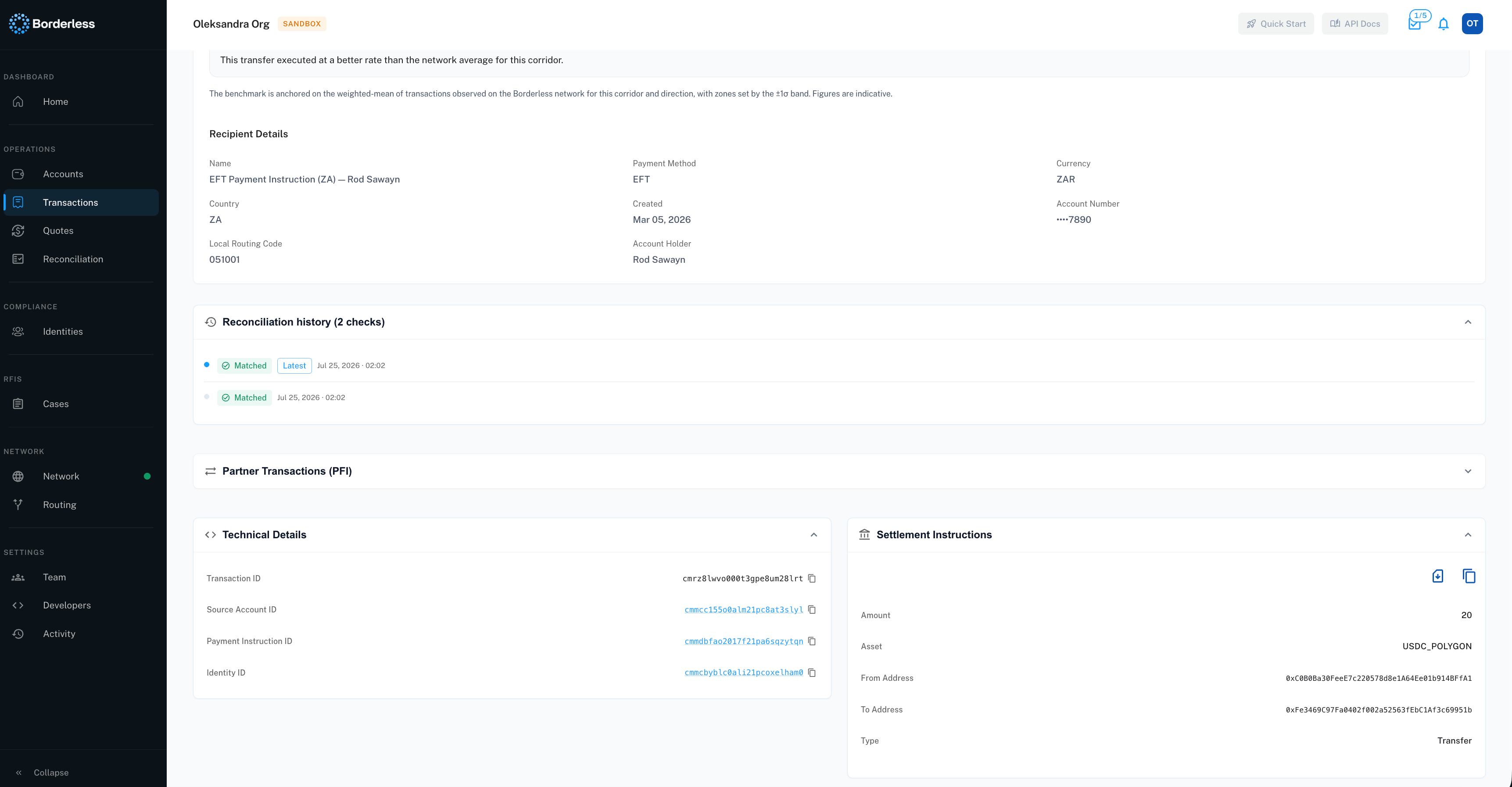Click the Oleksandra Org name
The width and height of the screenshot is (1512, 787).
231,24
